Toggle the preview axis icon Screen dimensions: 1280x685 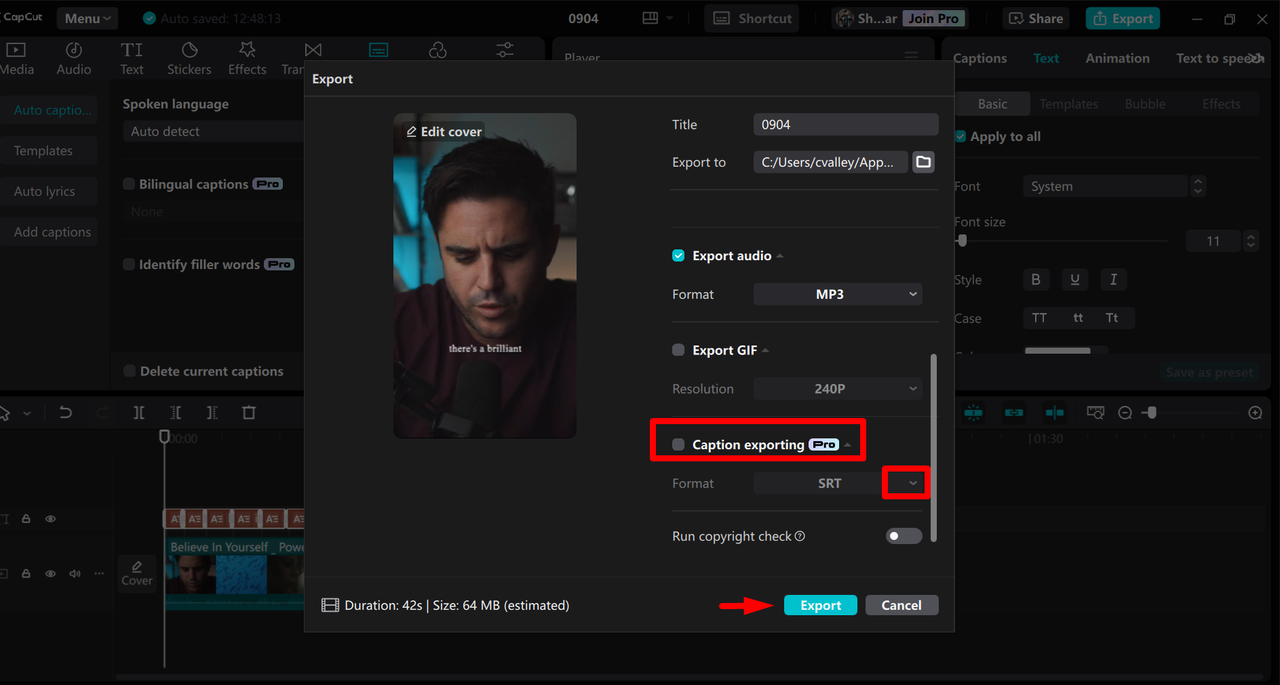point(1054,412)
